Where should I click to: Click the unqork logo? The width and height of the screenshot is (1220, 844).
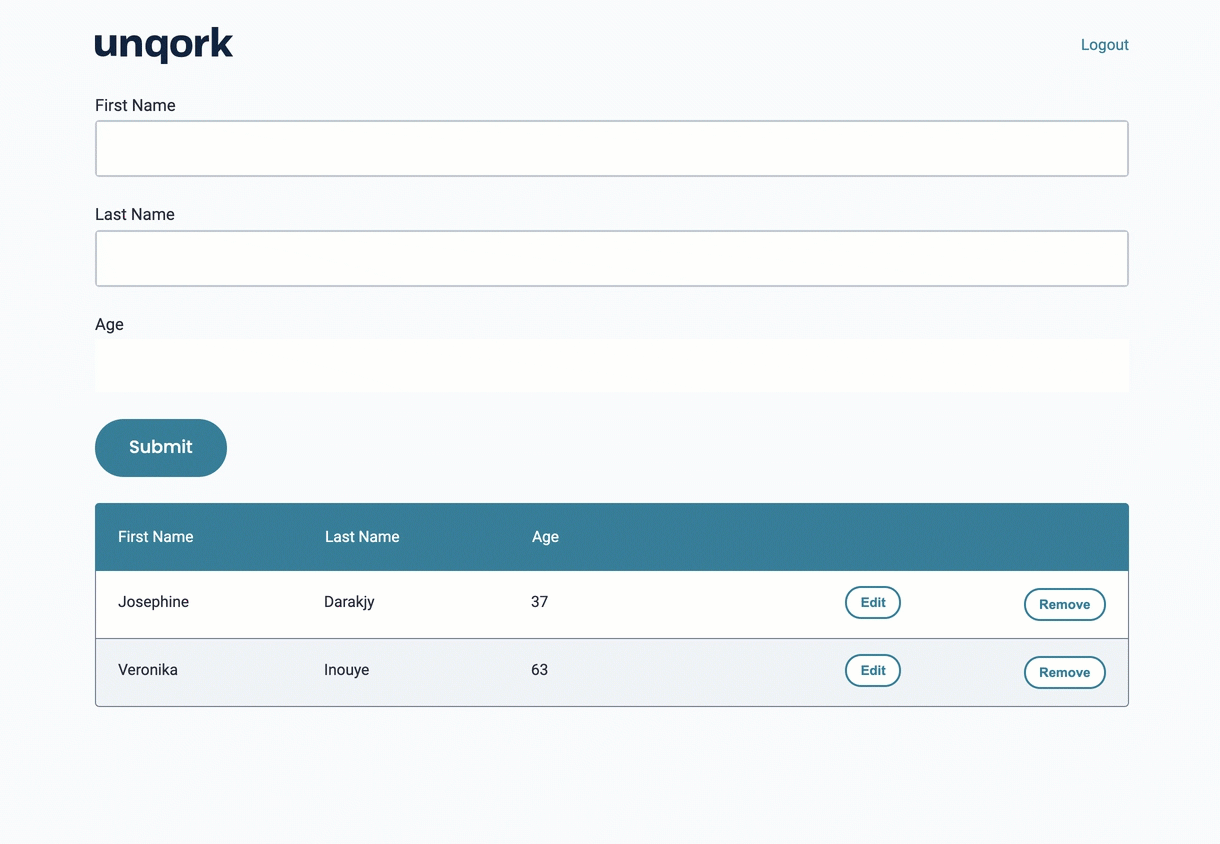[x=164, y=46]
